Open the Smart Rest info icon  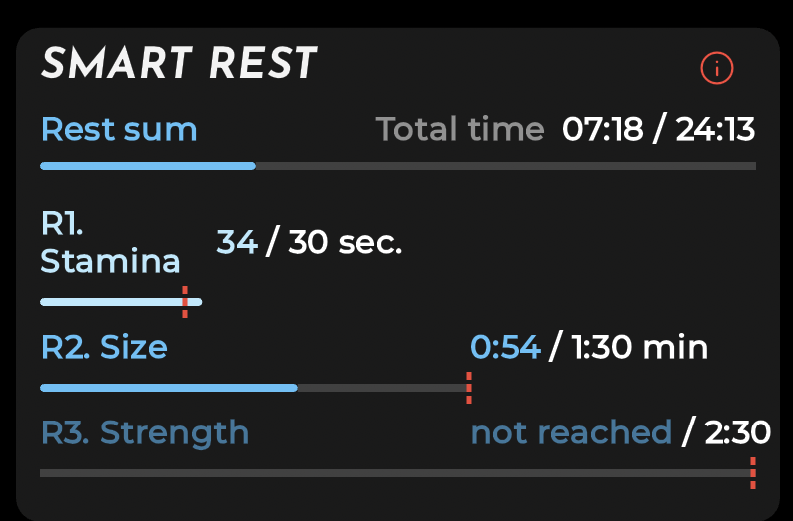(x=717, y=68)
